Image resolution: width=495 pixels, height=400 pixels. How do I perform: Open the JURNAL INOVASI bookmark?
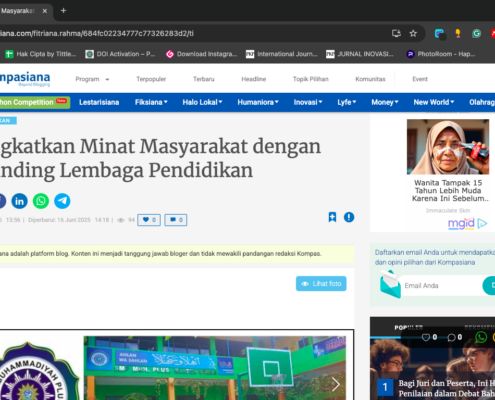(360, 54)
